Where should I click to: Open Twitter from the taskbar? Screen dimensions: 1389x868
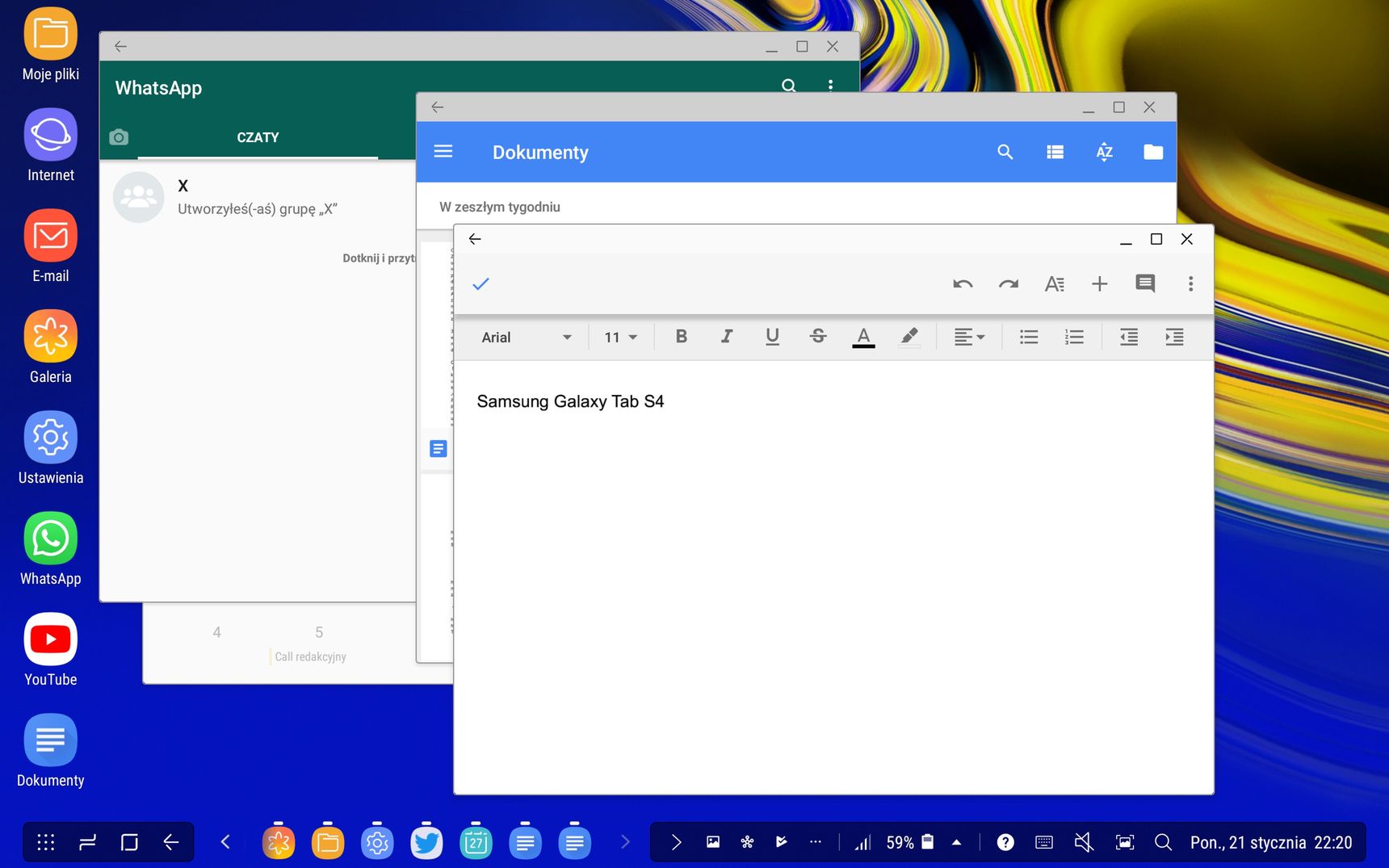pos(426,843)
